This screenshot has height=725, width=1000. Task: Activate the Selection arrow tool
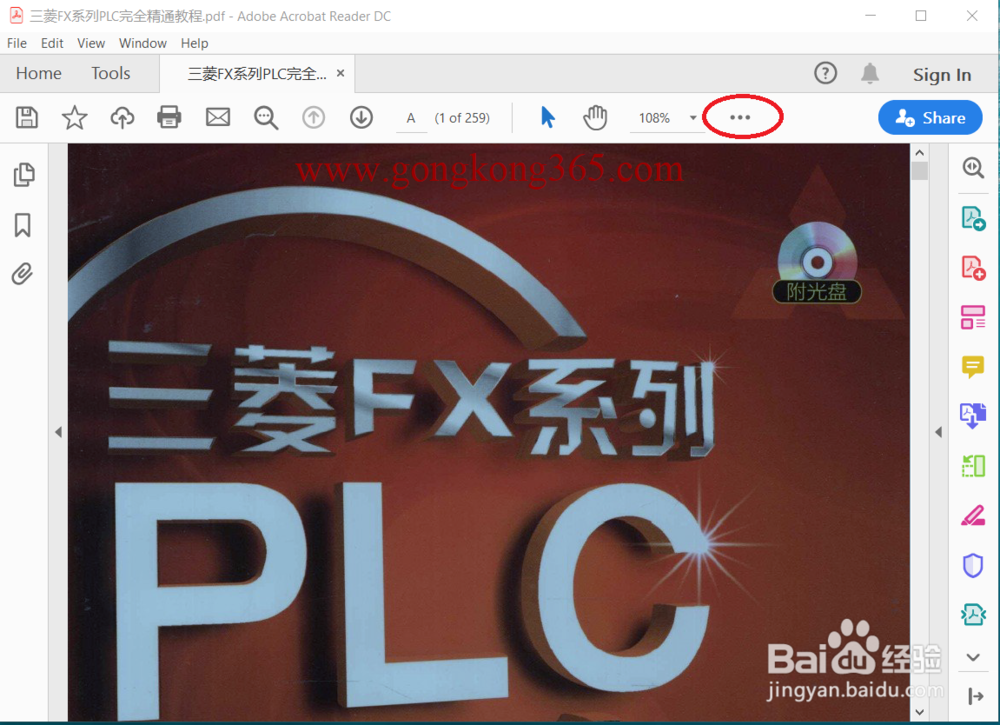[547, 117]
